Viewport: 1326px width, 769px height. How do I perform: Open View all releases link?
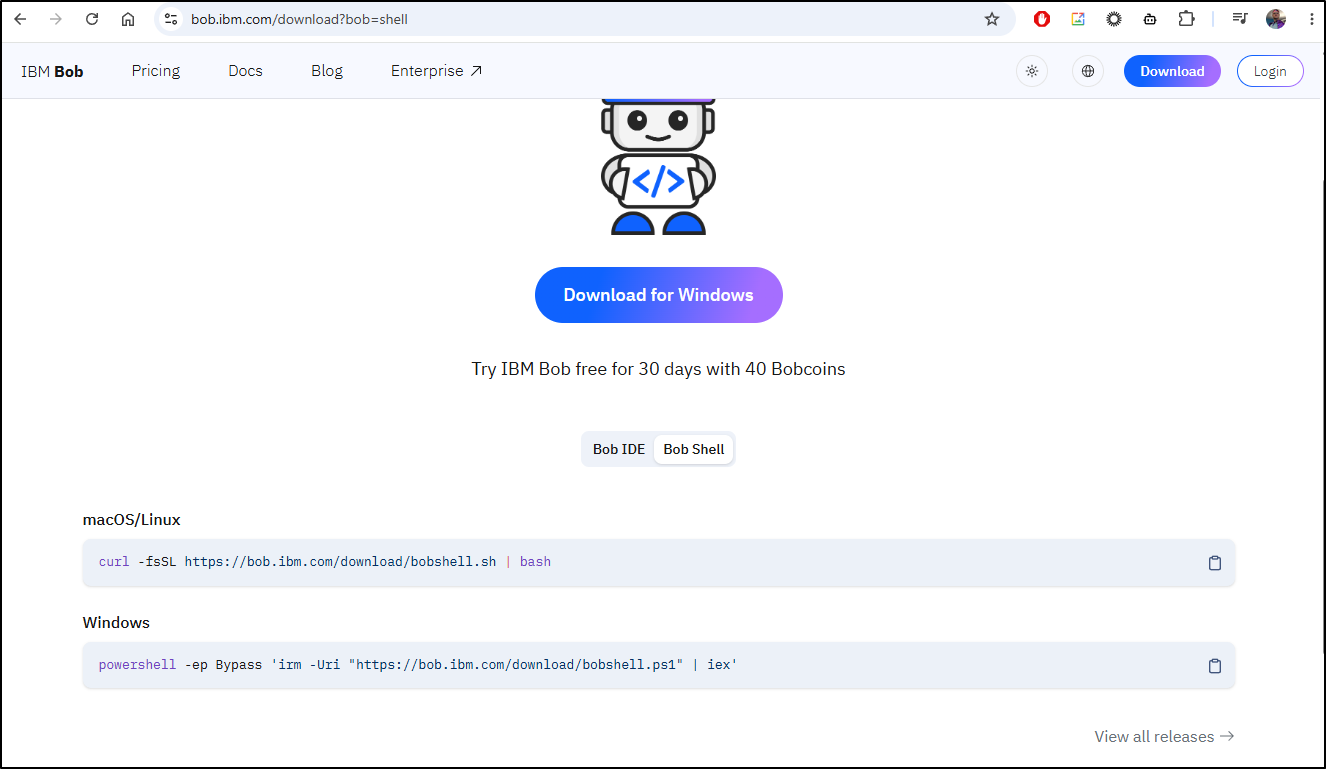[x=1164, y=736]
